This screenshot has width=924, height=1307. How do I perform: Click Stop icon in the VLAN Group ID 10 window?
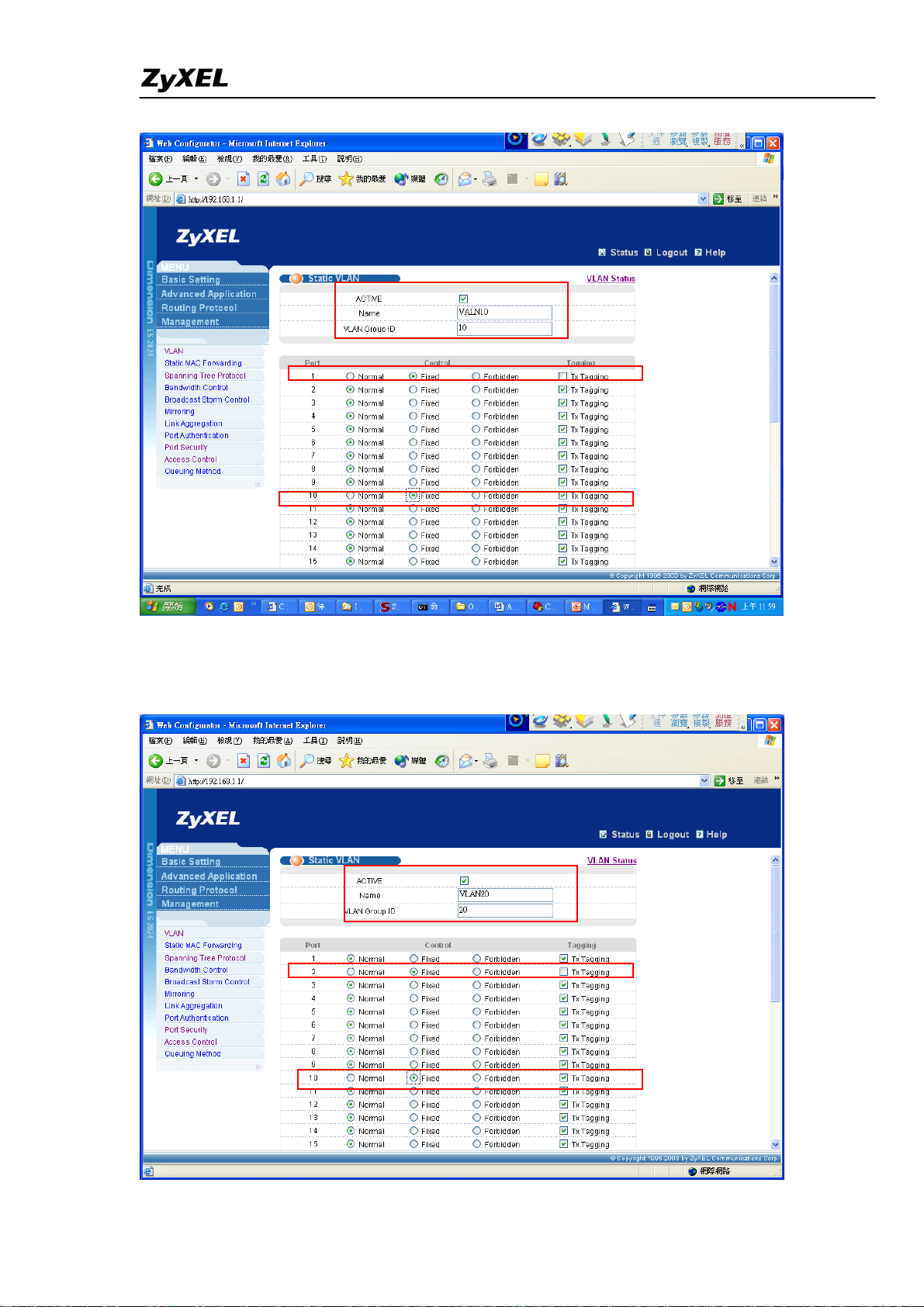click(x=243, y=179)
